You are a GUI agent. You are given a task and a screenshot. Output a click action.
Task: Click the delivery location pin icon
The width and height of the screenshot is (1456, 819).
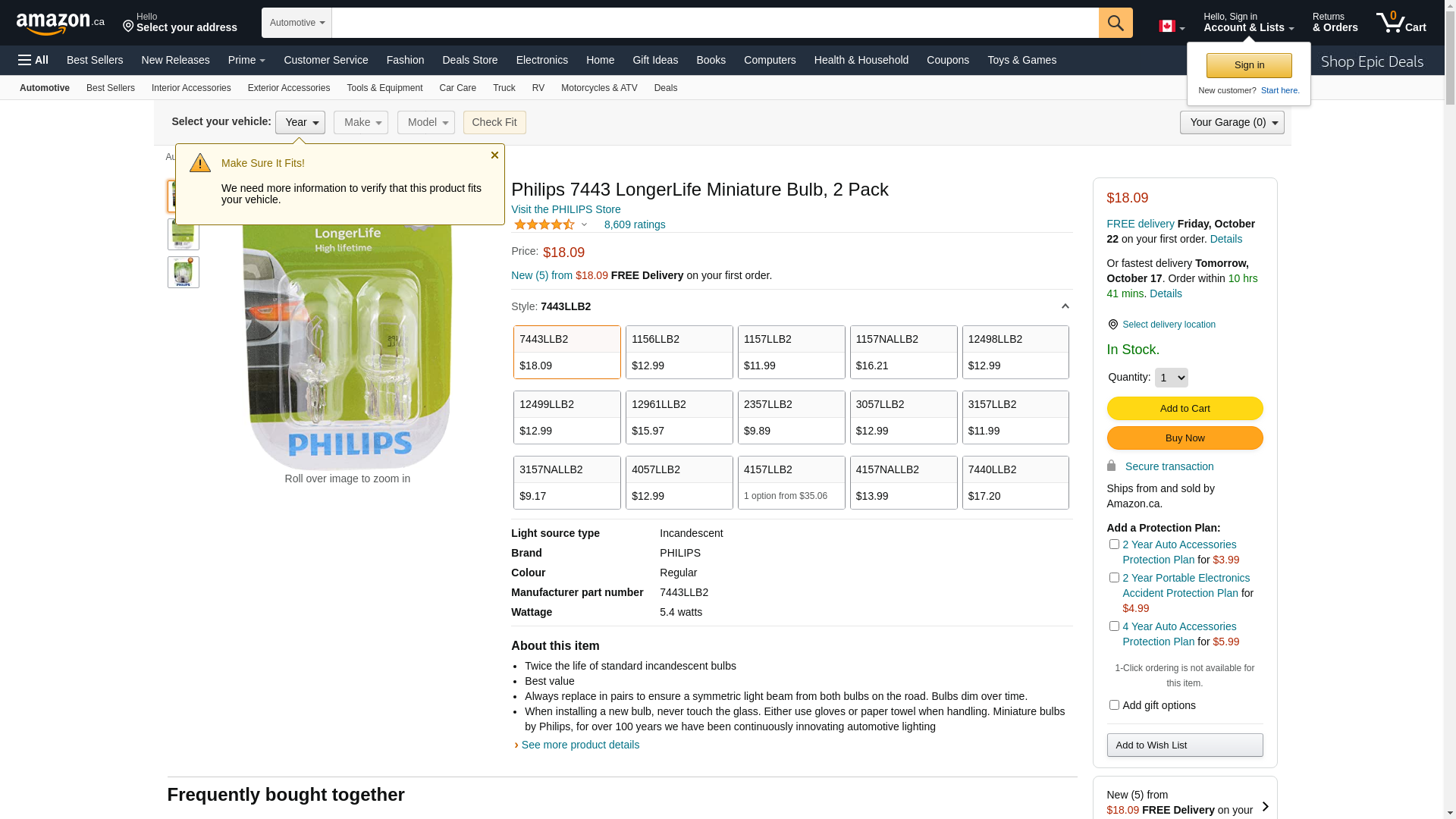(1112, 325)
